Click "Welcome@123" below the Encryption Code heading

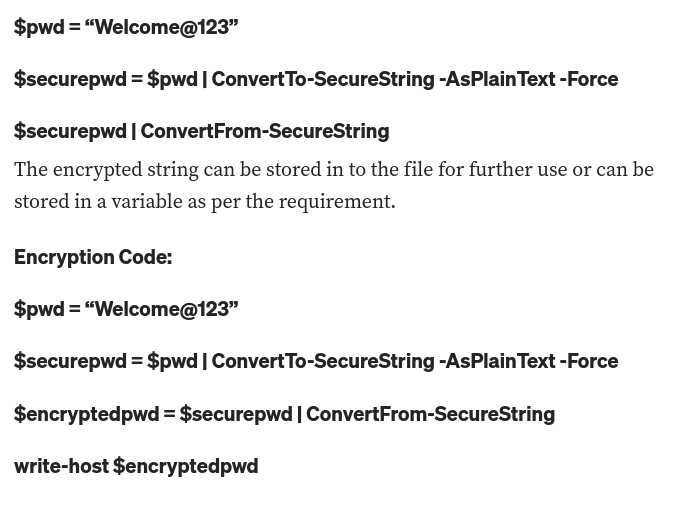pos(162,309)
